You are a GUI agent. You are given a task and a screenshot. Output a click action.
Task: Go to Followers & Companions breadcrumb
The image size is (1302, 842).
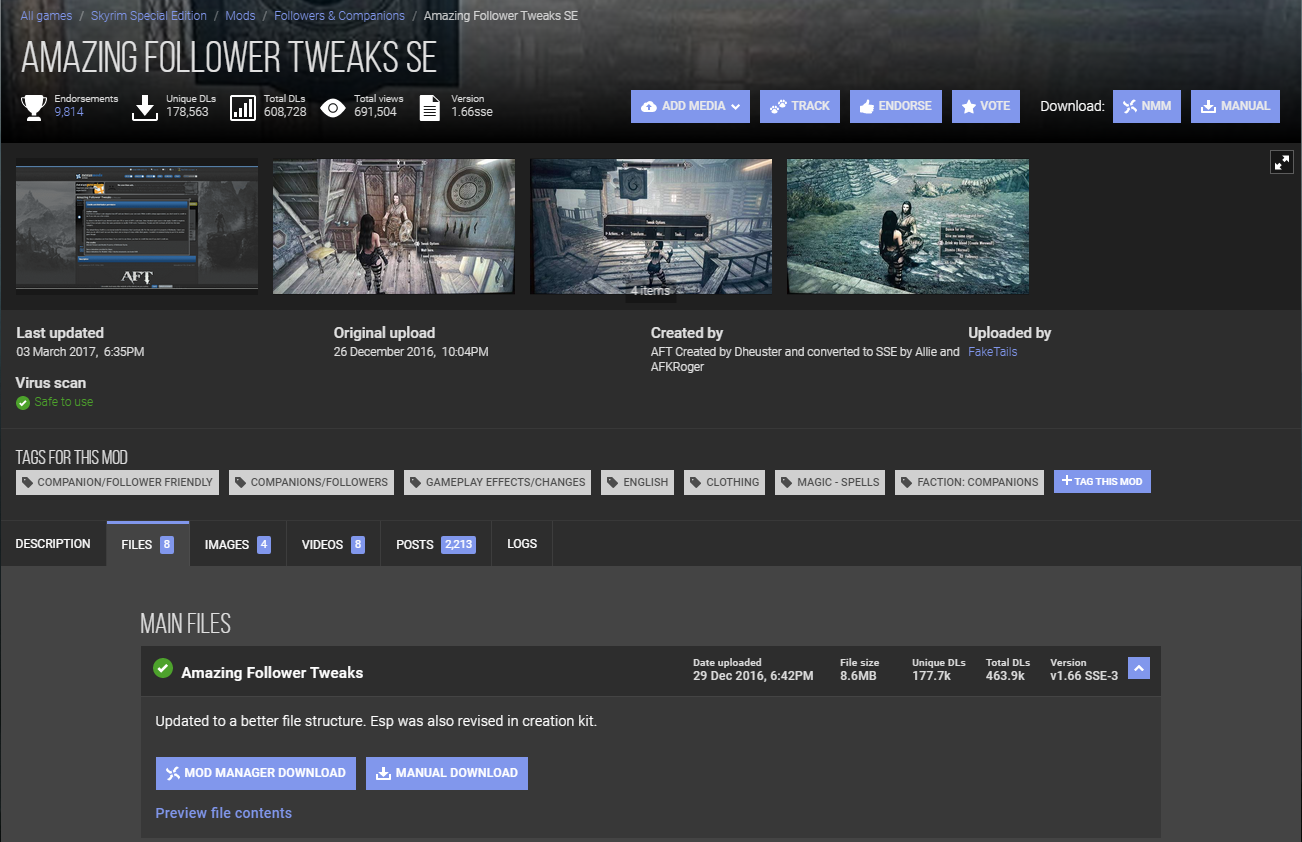[x=339, y=16]
